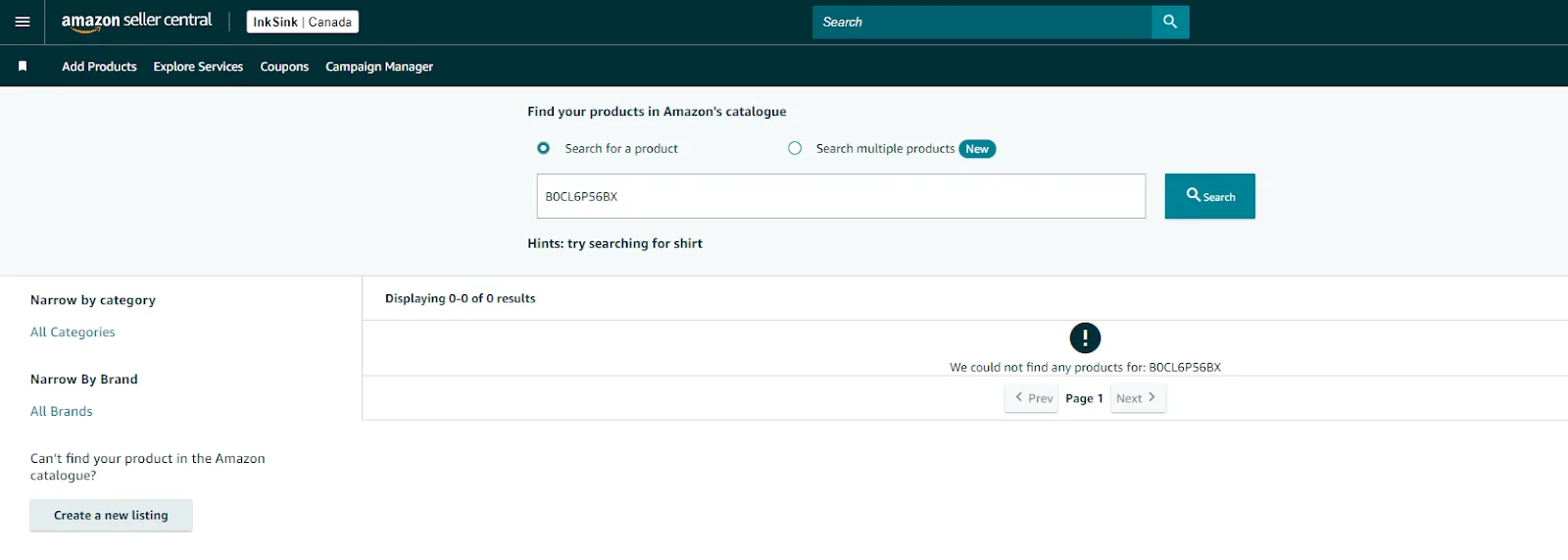Click the product search box containing B0CL6P56BX
The width and height of the screenshot is (1568, 560).
pyautogui.click(x=841, y=196)
